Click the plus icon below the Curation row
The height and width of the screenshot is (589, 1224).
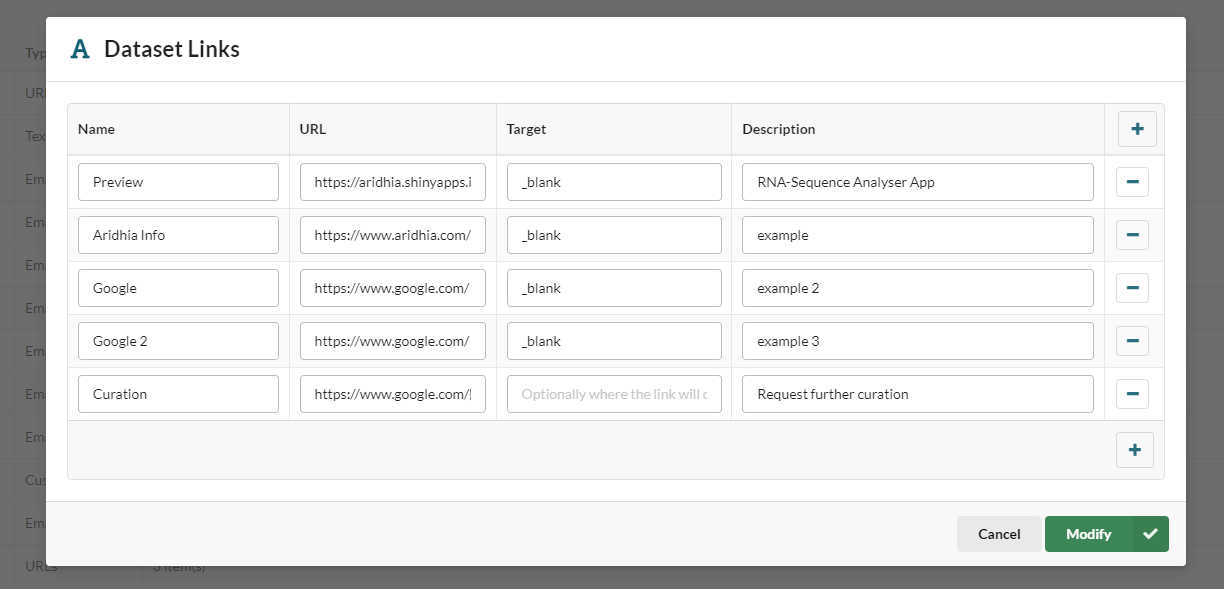pos(1134,450)
